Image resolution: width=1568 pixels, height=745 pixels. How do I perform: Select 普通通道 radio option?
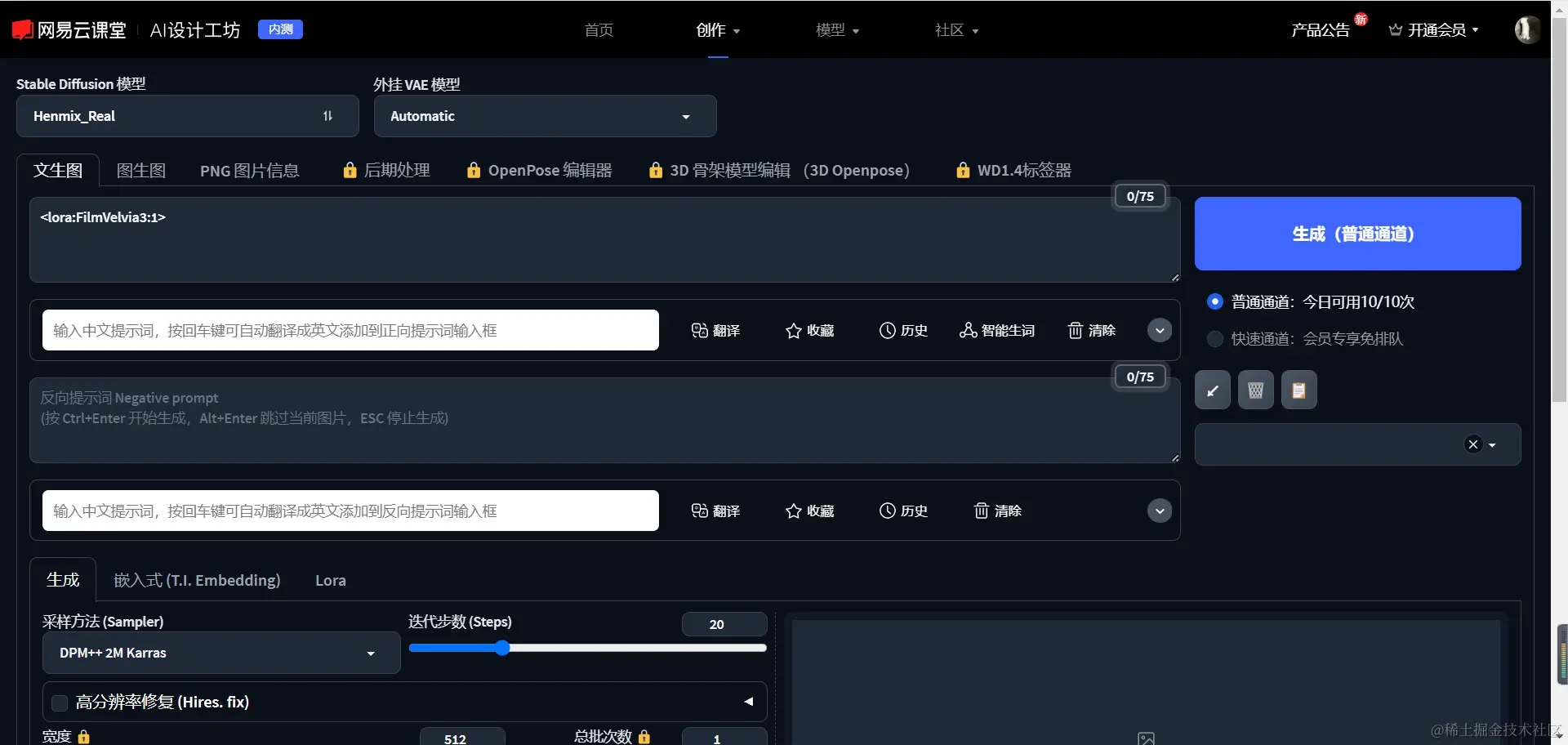point(1215,301)
